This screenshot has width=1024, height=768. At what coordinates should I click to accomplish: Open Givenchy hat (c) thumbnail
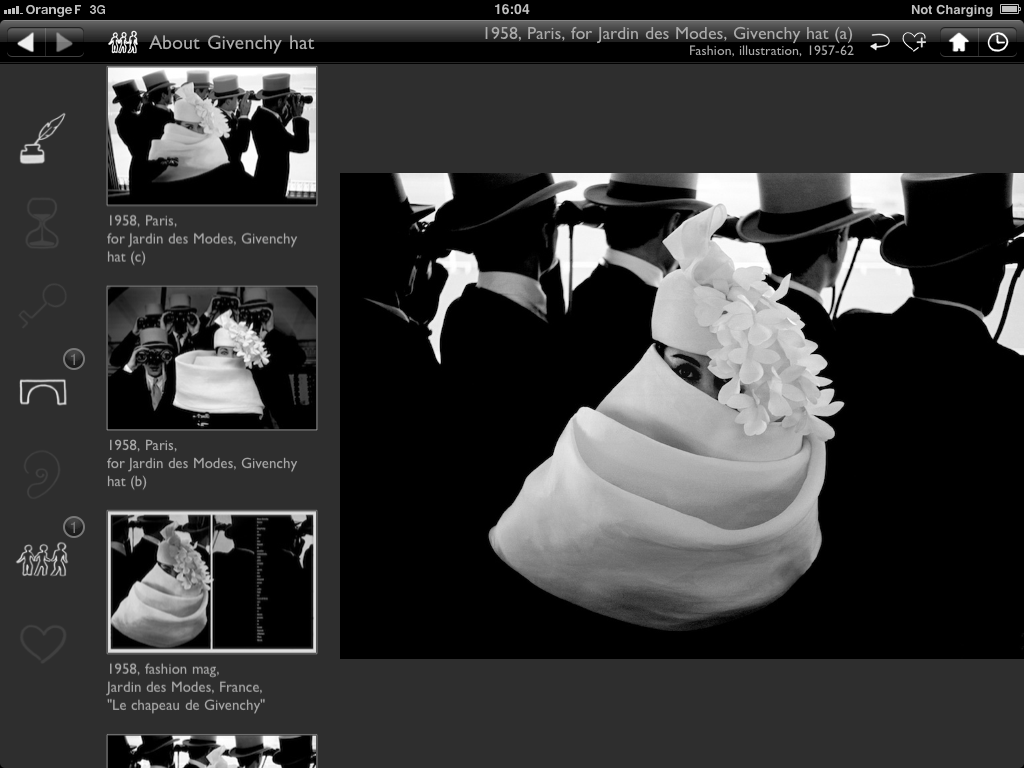(212, 136)
